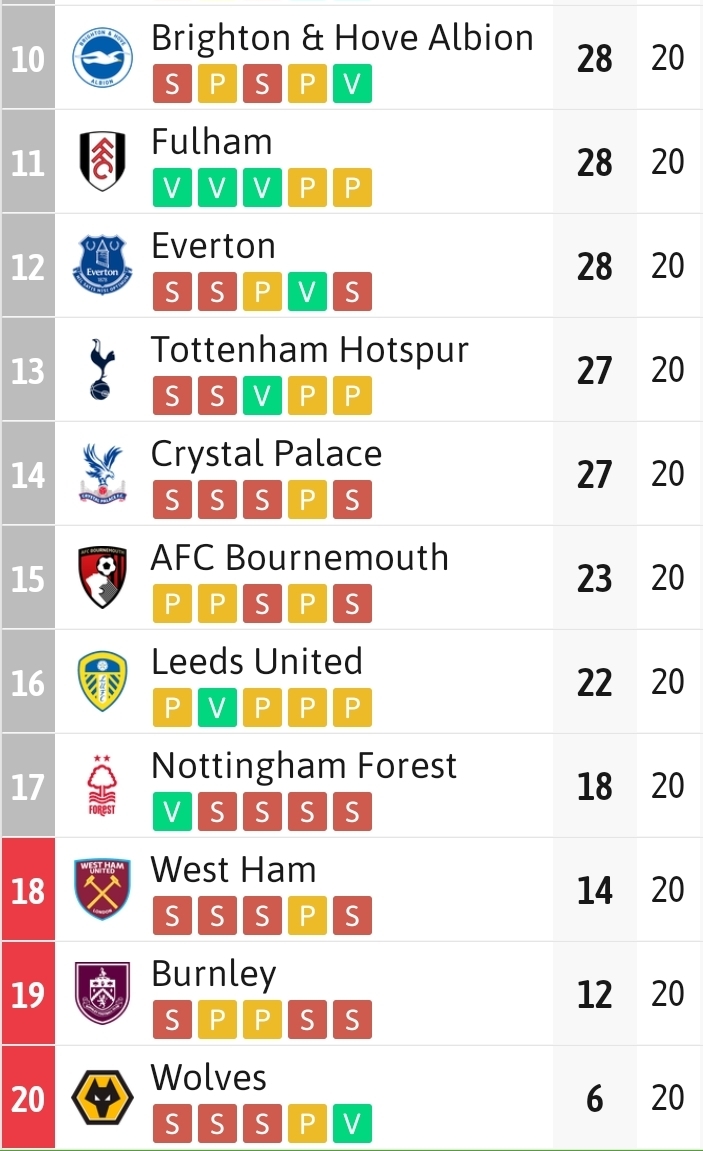Click Everton's green V form badge
703x1151 pixels.
pyautogui.click(x=307, y=294)
